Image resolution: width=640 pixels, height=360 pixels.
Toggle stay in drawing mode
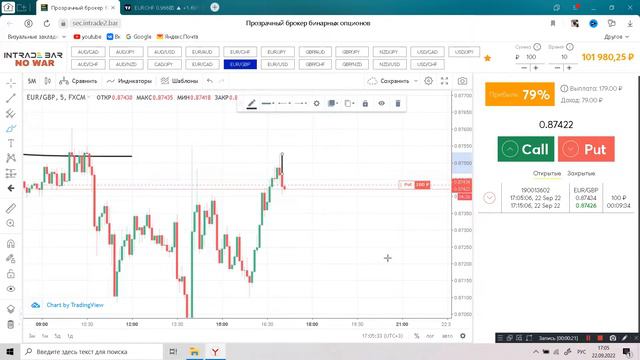pos(11,259)
